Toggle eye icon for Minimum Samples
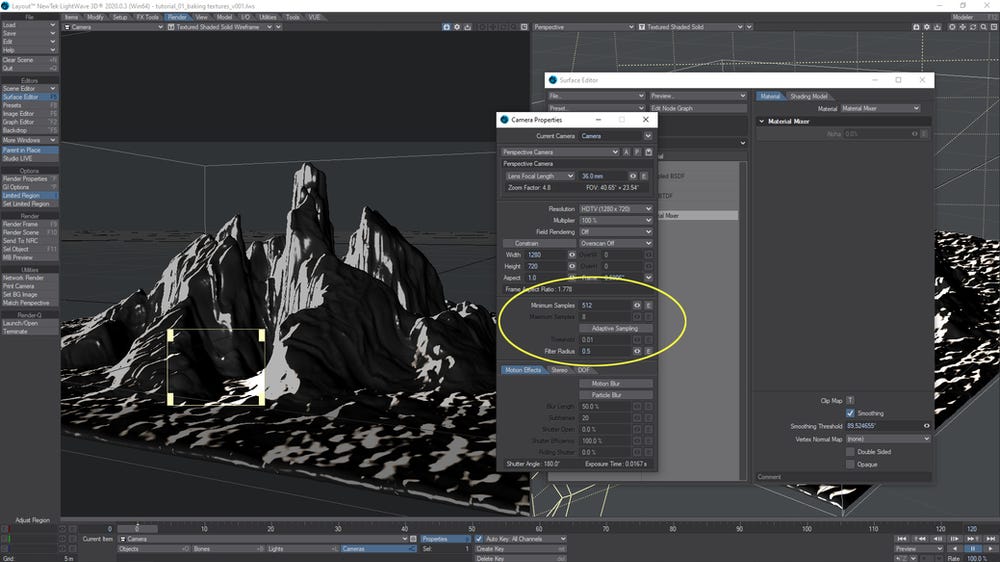The image size is (1000, 562). point(636,306)
